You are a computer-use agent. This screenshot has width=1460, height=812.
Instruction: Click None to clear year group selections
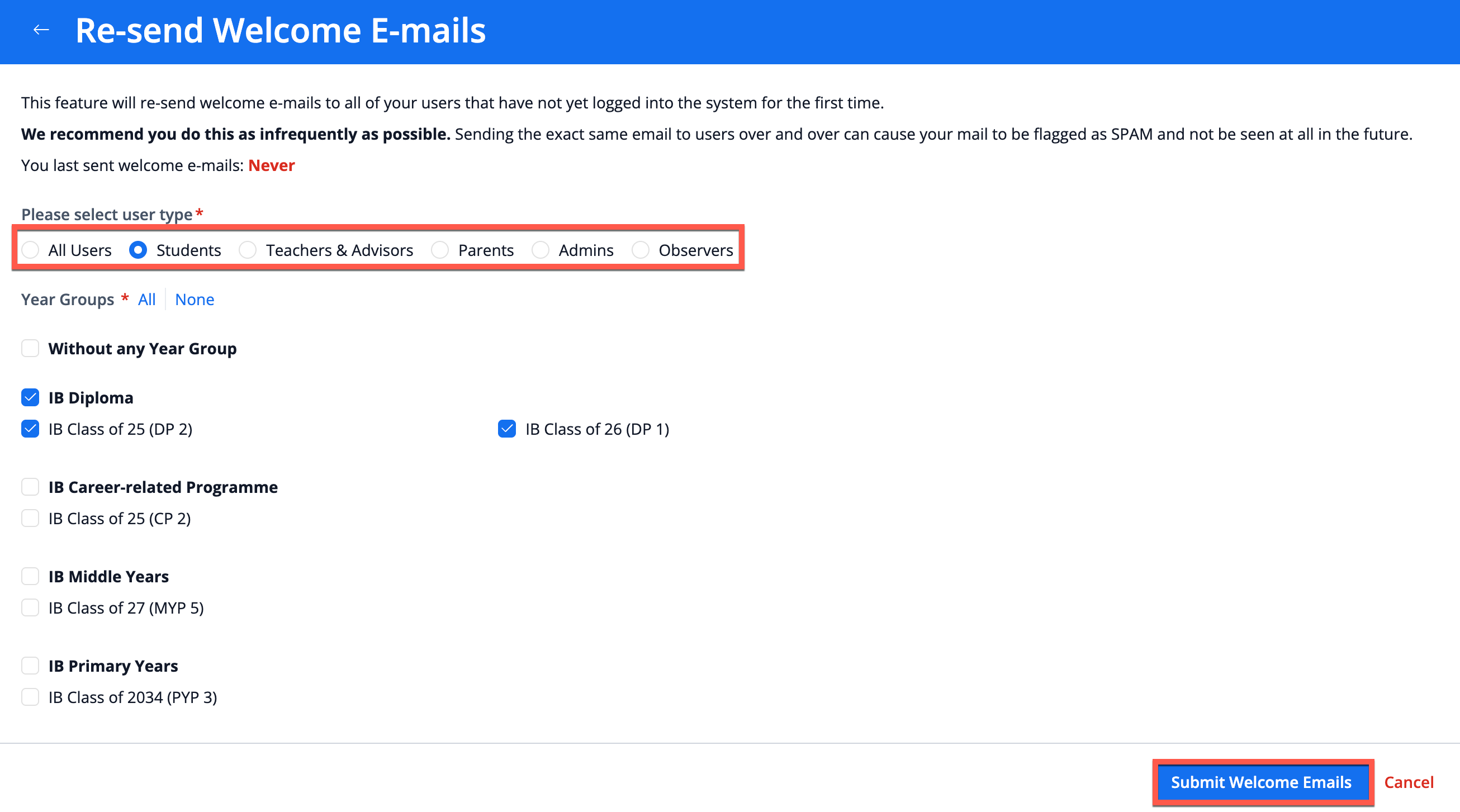coord(195,299)
